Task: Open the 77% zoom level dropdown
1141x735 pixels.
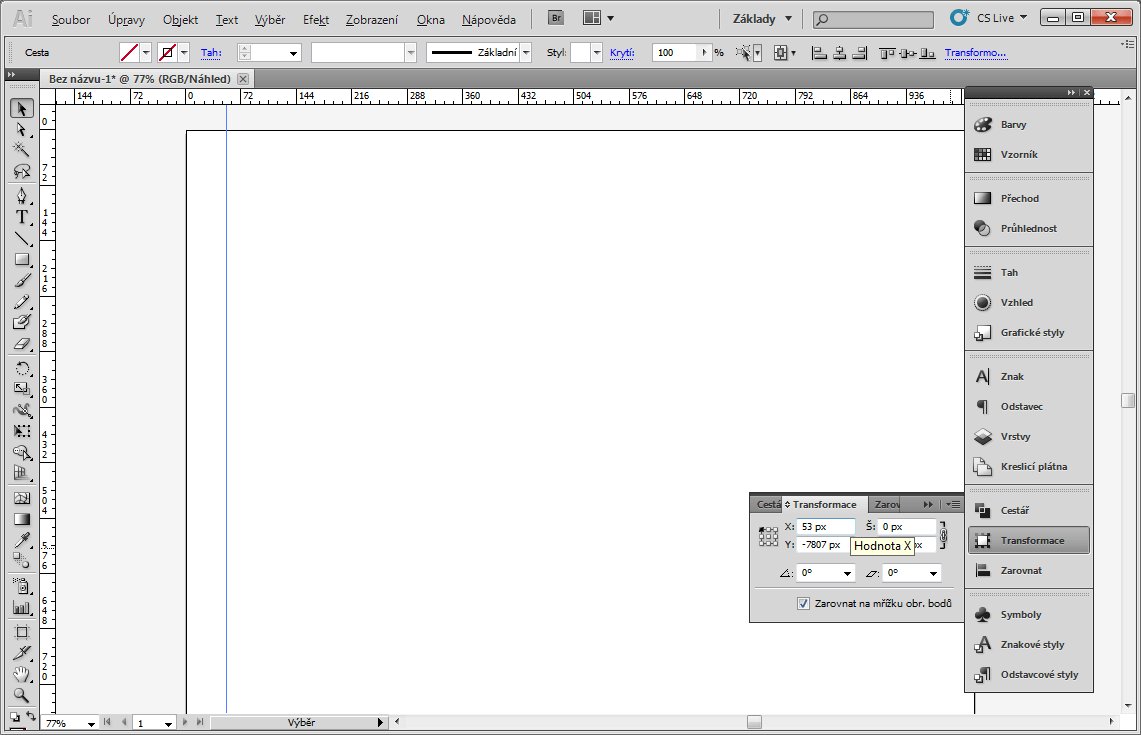Action: pos(91,723)
